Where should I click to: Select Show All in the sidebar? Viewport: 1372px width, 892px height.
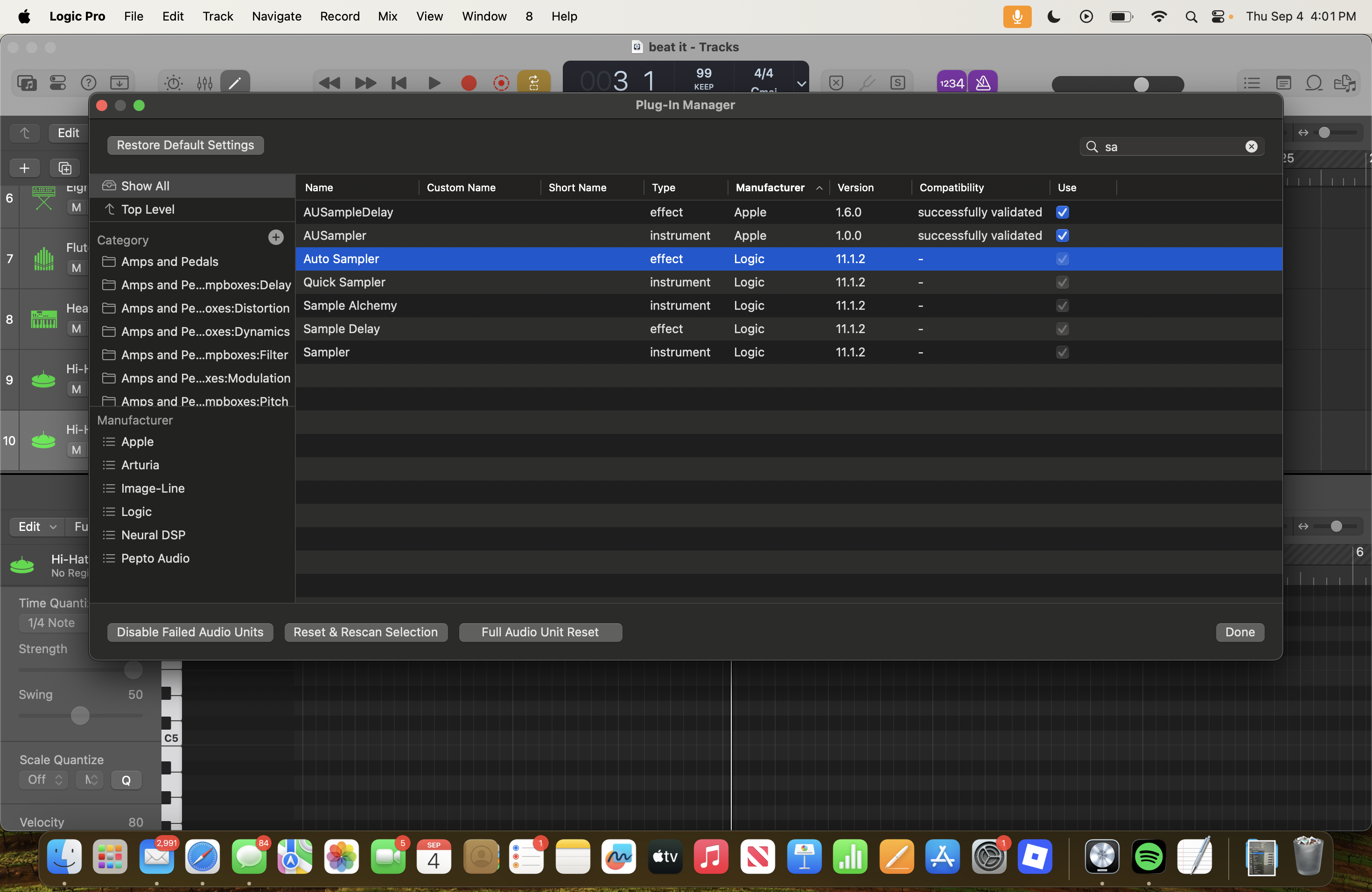click(x=192, y=186)
